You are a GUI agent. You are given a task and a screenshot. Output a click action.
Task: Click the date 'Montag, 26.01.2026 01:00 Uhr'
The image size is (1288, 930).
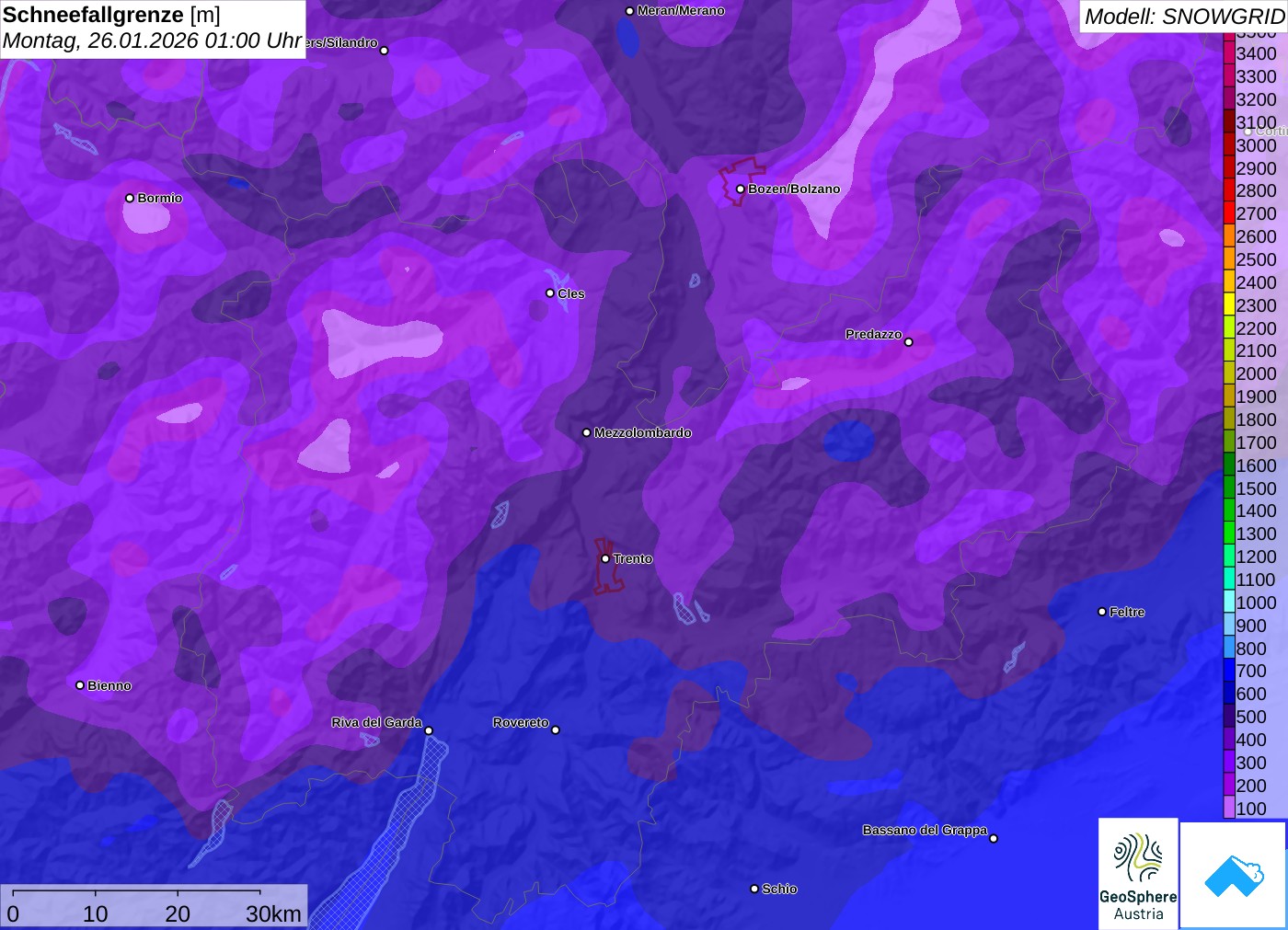click(153, 41)
